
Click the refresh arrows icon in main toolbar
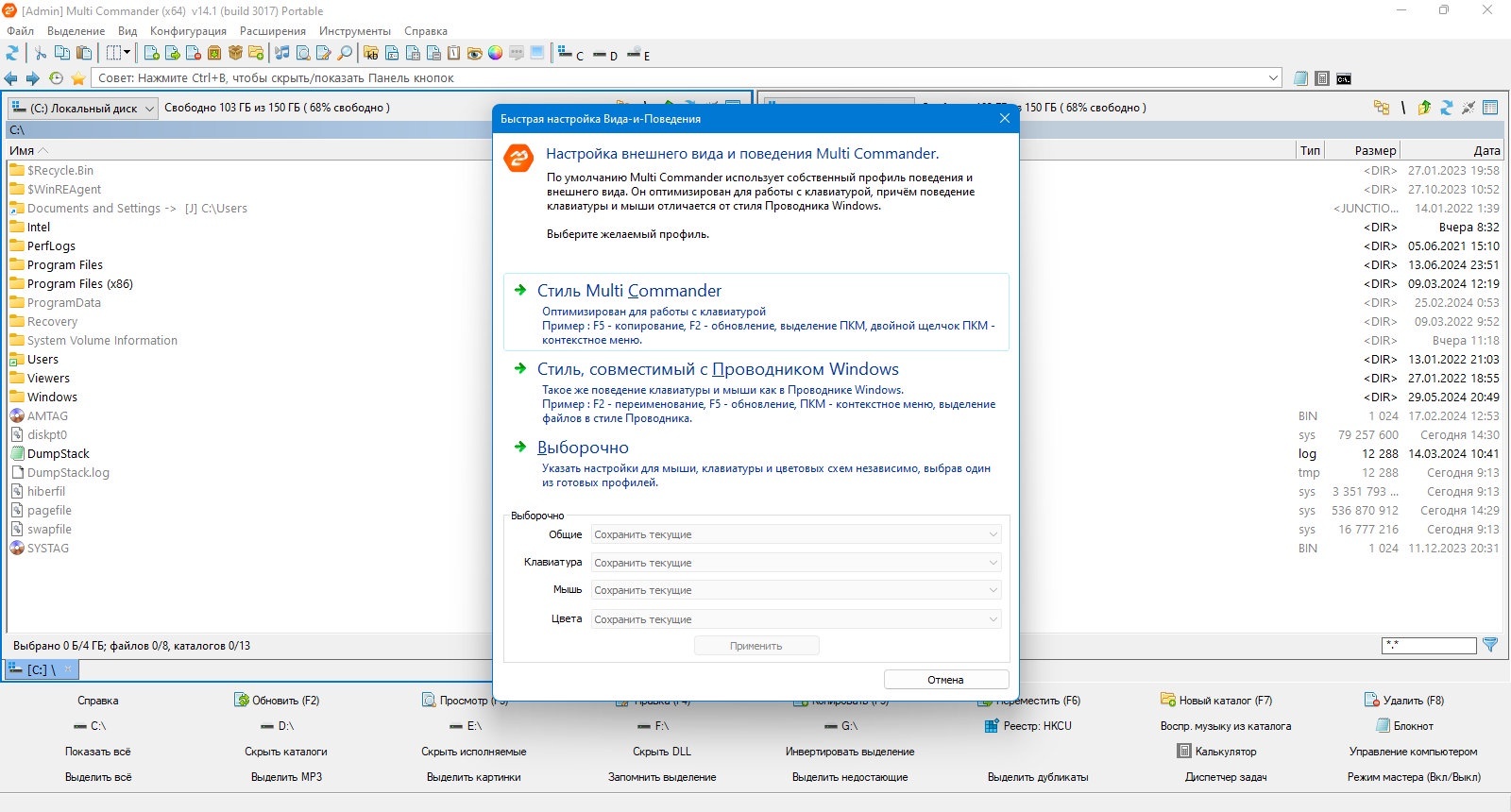[11, 53]
